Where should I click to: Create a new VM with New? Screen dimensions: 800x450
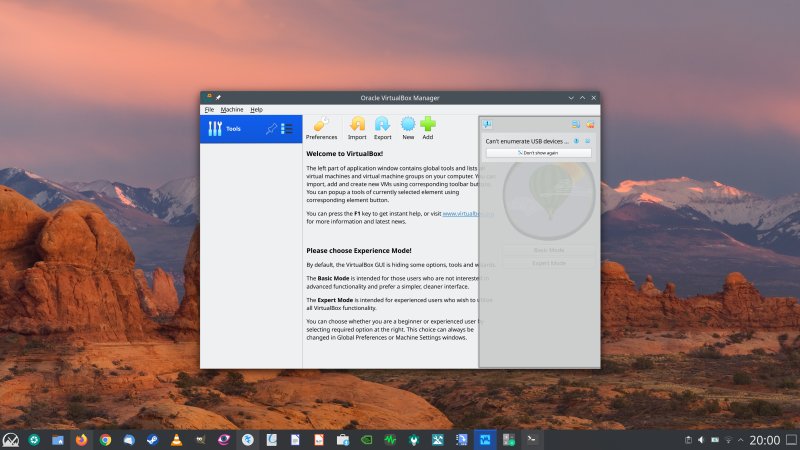coord(408,127)
